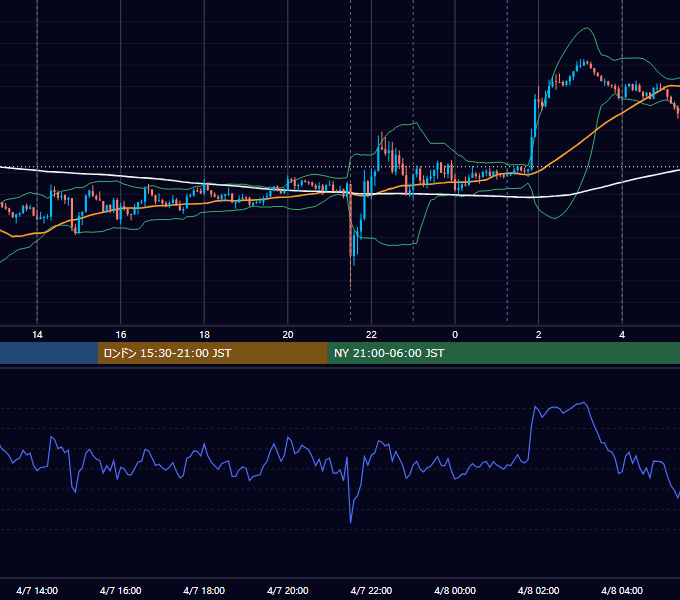Click the blue session bar before London

point(49,353)
